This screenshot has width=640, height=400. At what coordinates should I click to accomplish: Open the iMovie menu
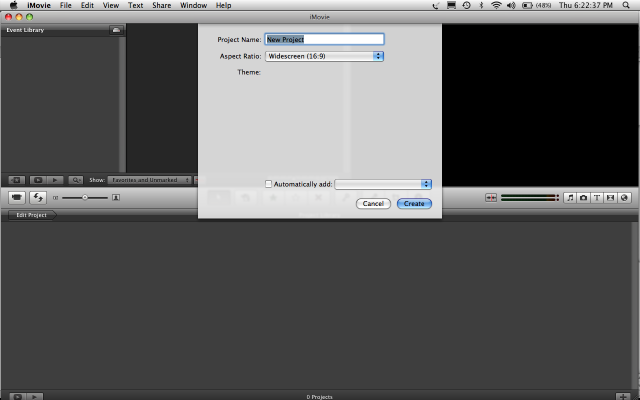pyautogui.click(x=39, y=5)
